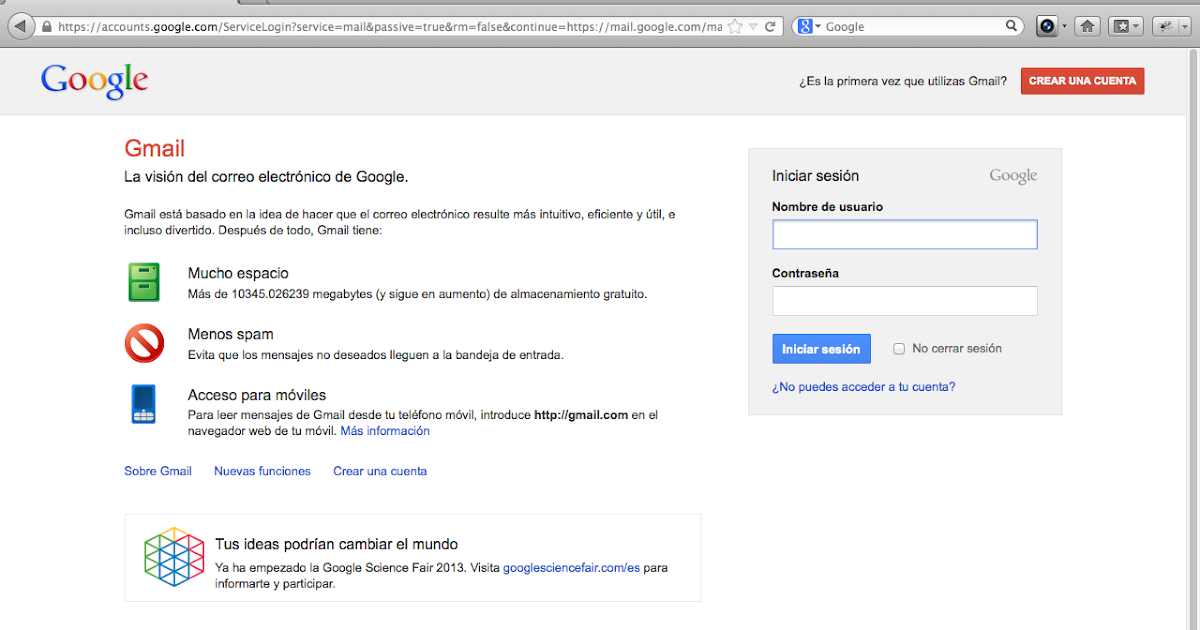This screenshot has height=630, width=1200.
Task: Click the rightmost toolbar extension icon
Action: pos(1168,26)
